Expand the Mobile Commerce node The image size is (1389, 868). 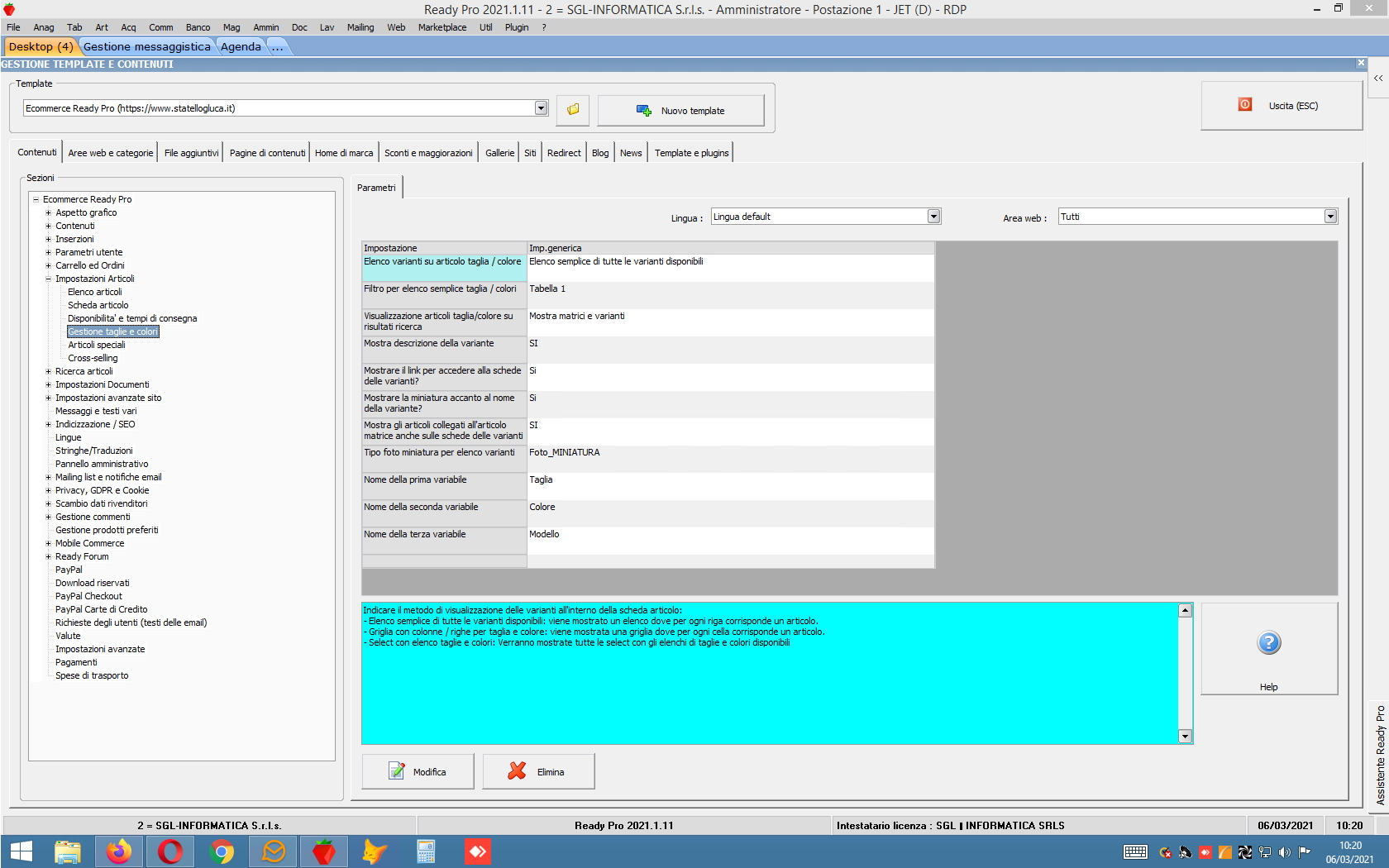(x=48, y=543)
